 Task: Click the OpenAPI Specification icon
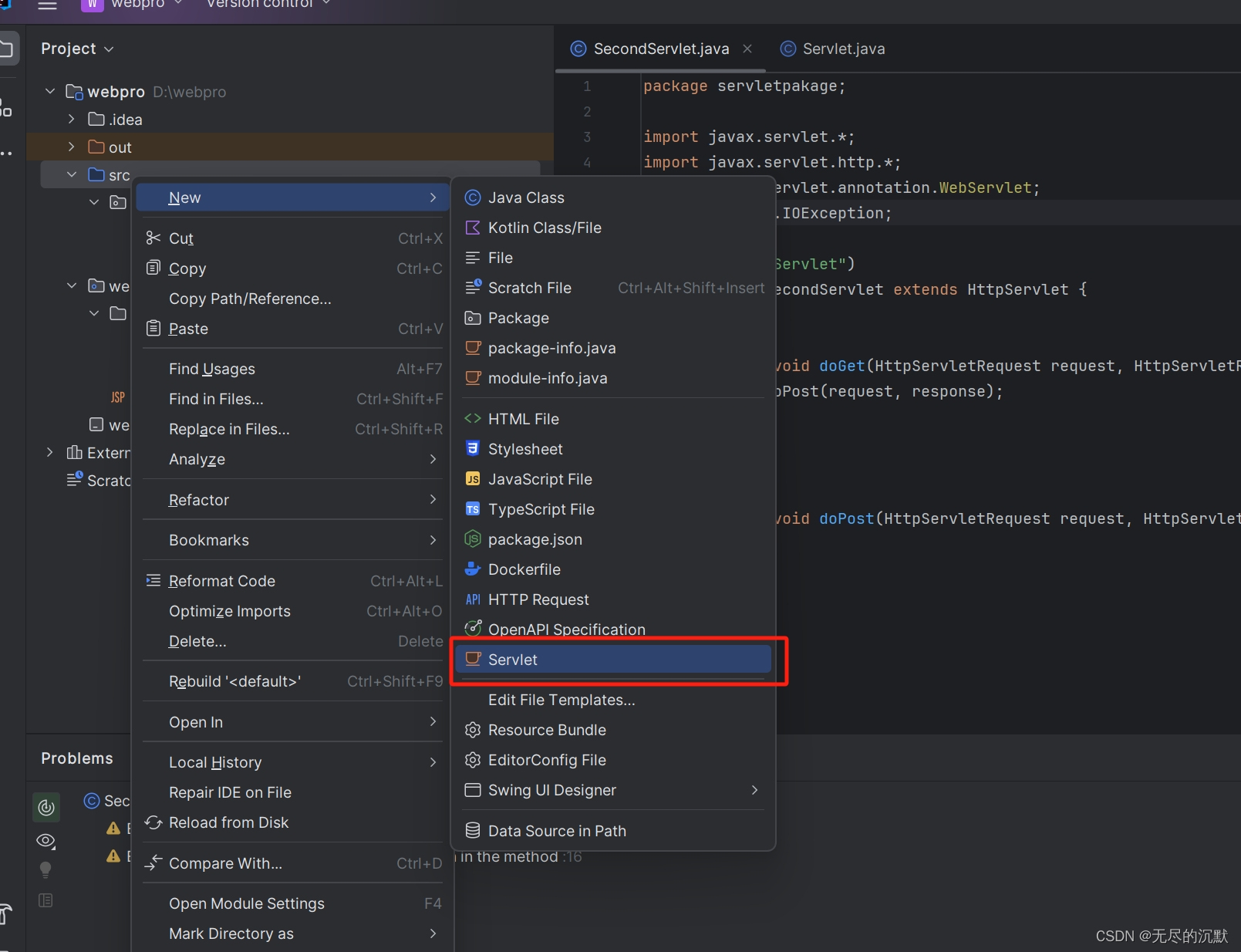click(x=473, y=629)
